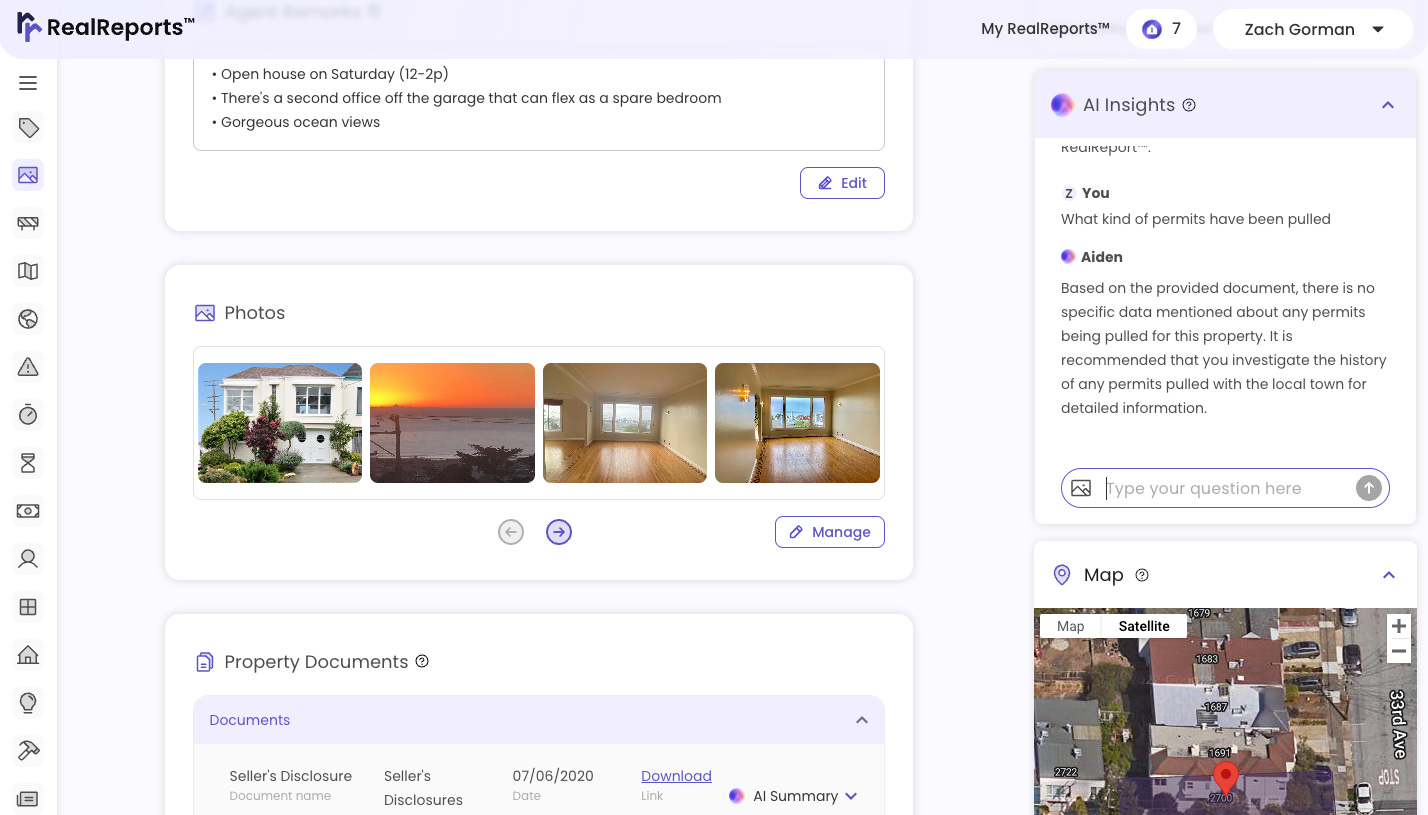The image size is (1428, 815).
Task: Download the Seller's Disclosure document
Action: tap(676, 776)
